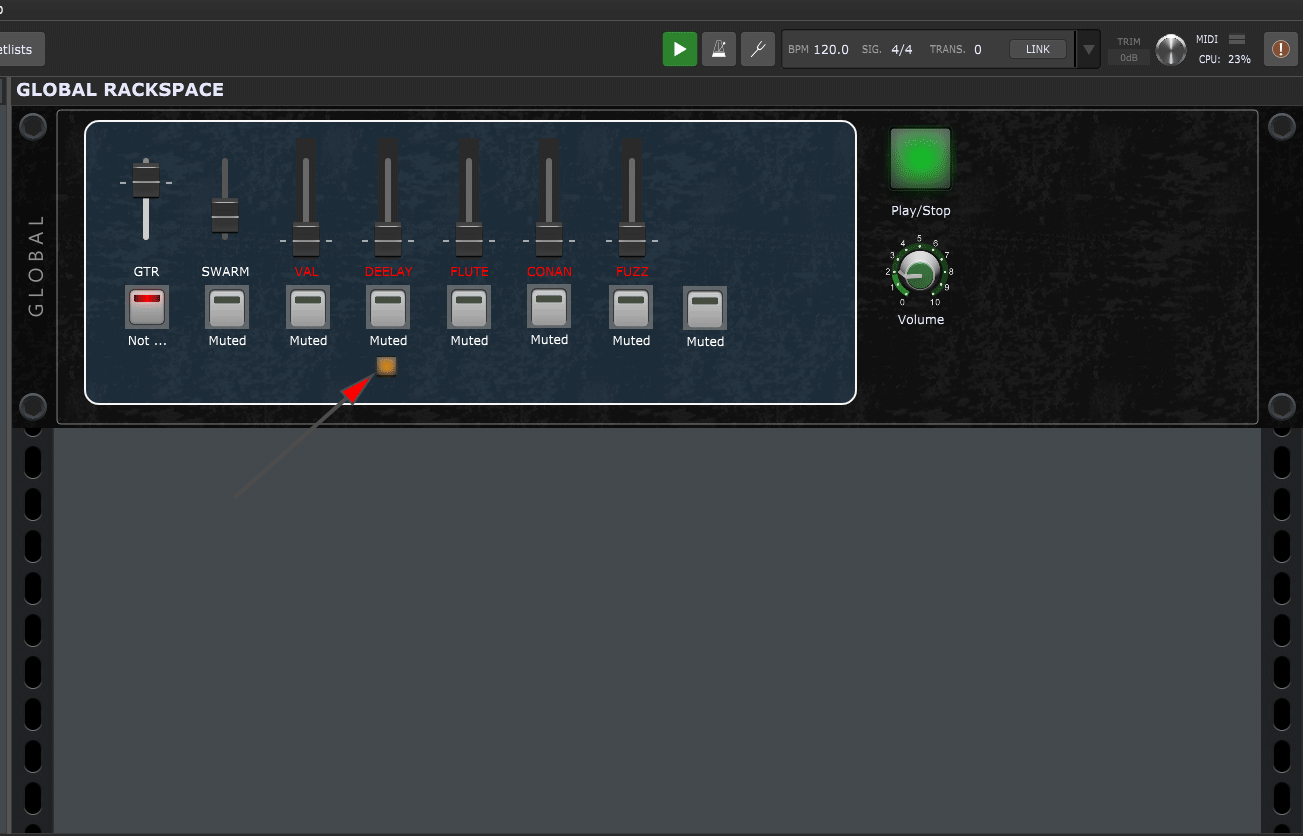Toggle the DEELAY mute button
1303x836 pixels.
tap(387, 307)
